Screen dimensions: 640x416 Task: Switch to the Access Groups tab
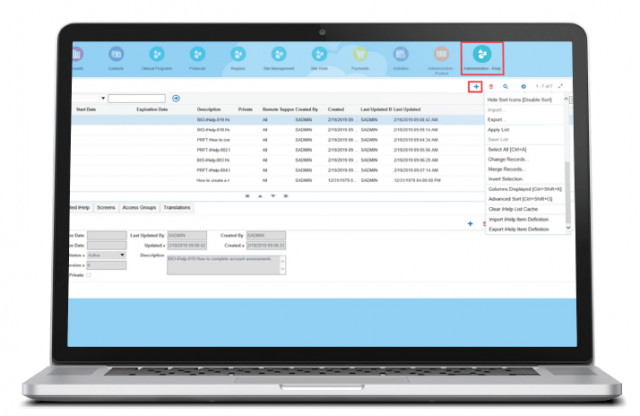click(x=139, y=207)
